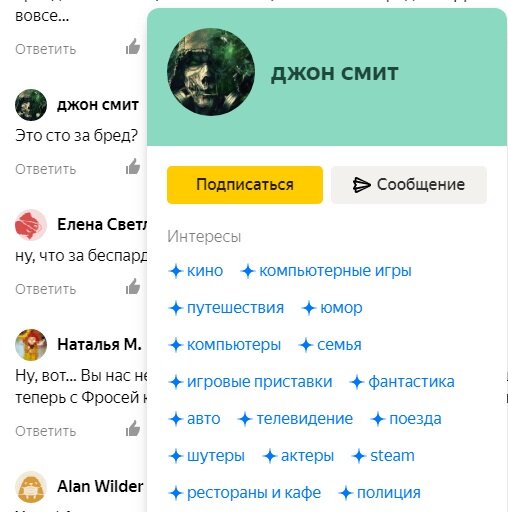
Task: Send a message via Сообщение button
Action: pos(409,185)
